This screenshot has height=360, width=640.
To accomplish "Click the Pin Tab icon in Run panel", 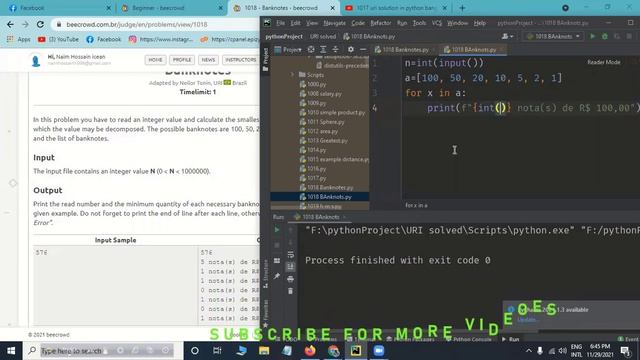I will coord(277,276).
